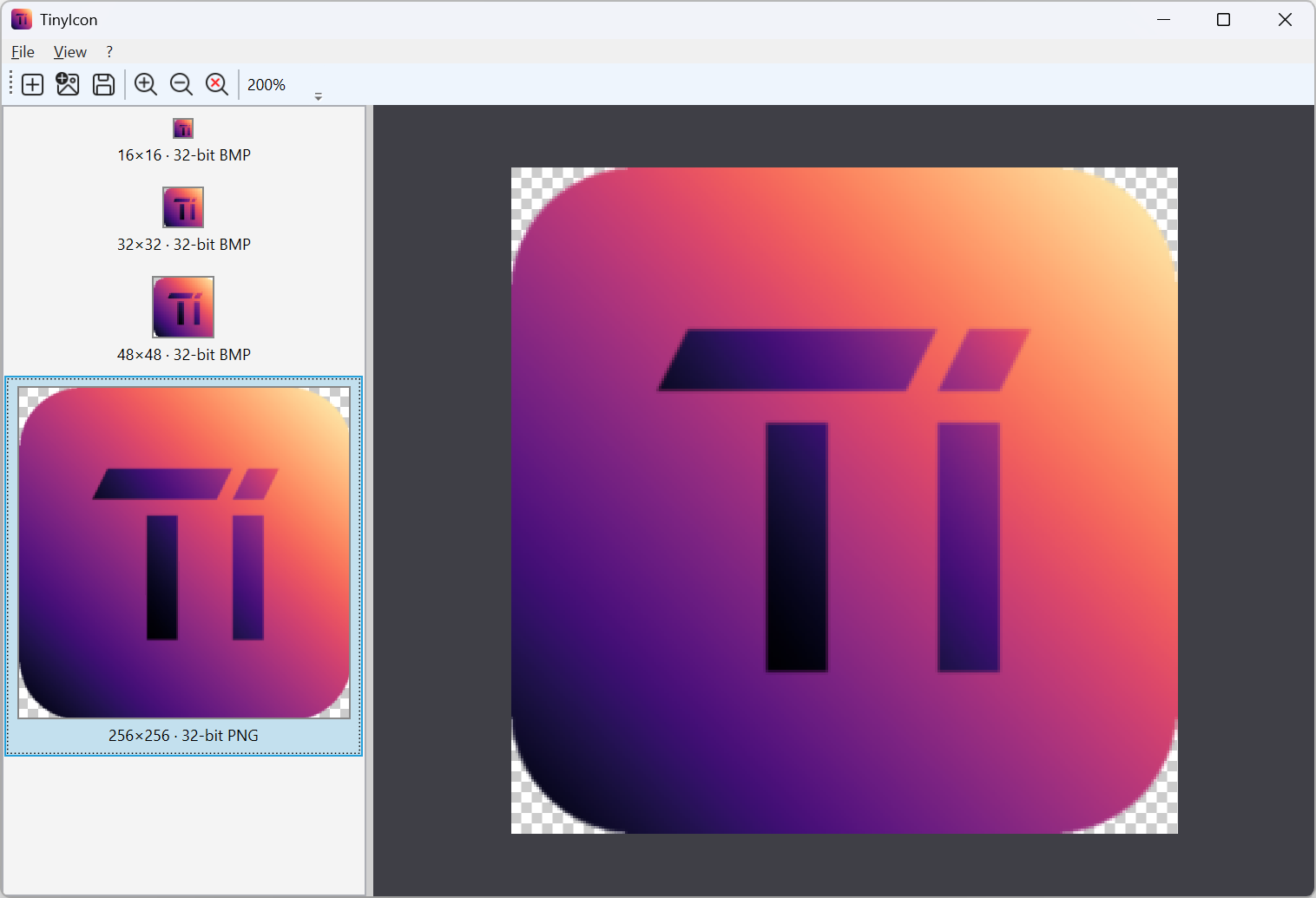Click the new icon (plus square) toolbar button
This screenshot has width=1316, height=898.
point(33,84)
